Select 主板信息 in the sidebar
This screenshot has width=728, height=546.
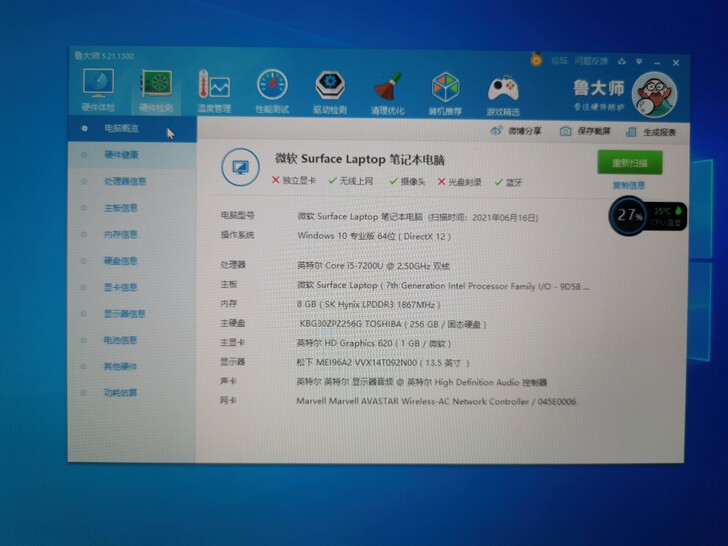[132, 208]
